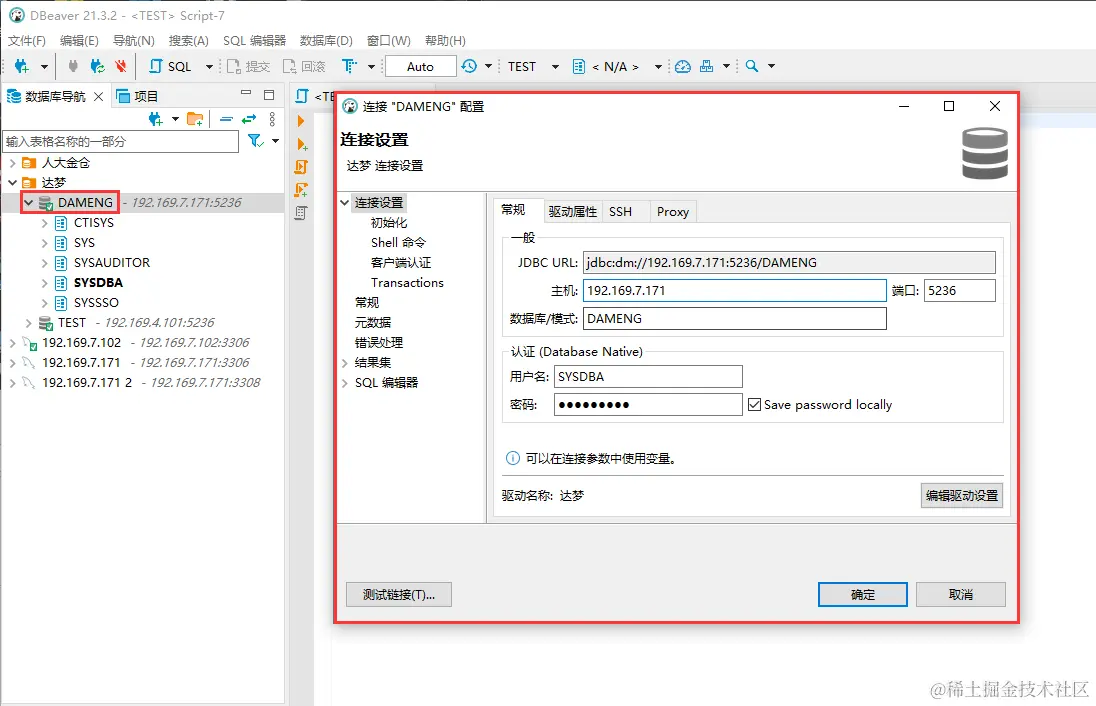Open the 编辑(E) menu
The image size is (1096, 706).
tap(79, 41)
